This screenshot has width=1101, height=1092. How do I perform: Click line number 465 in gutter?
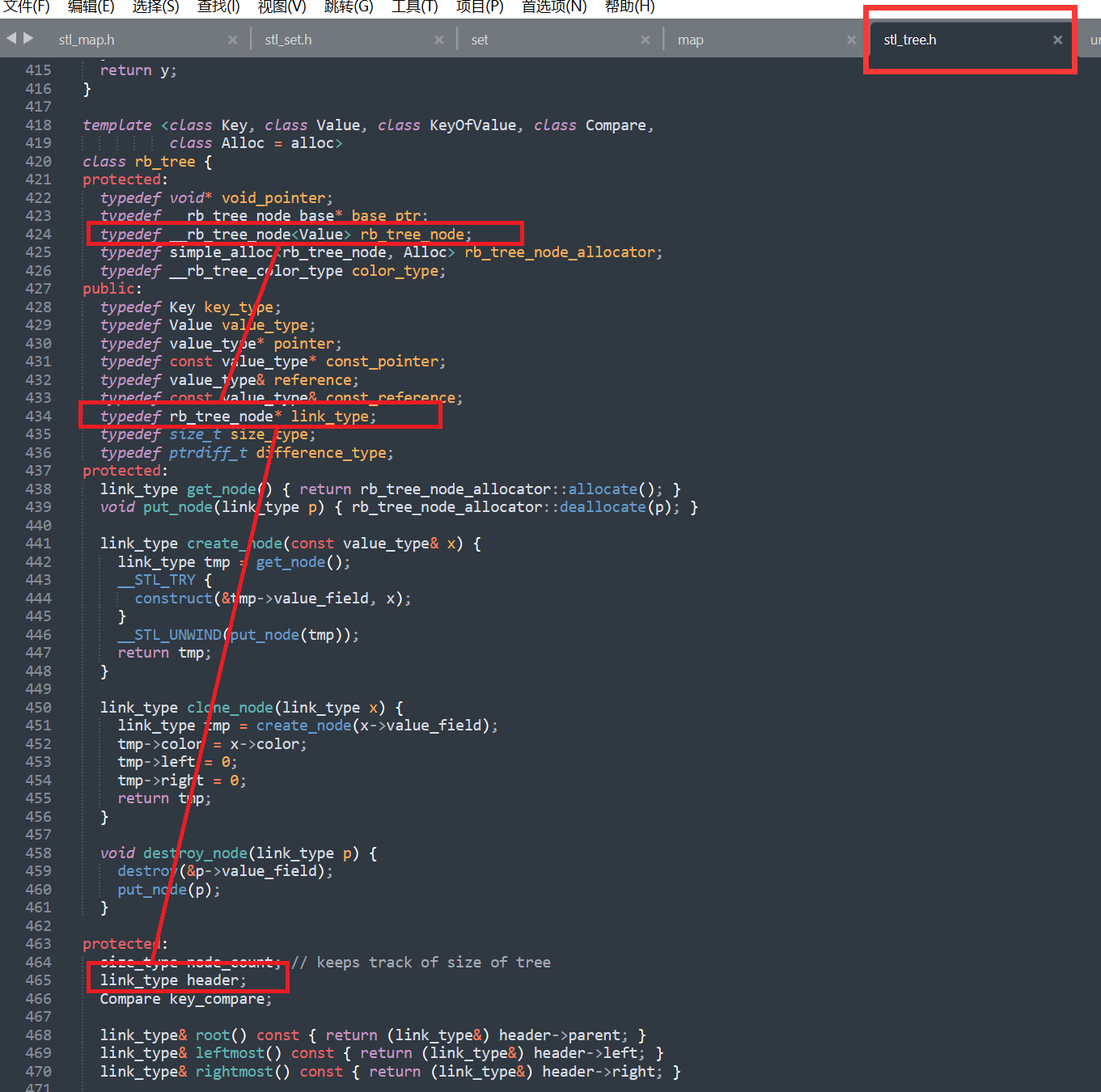(38, 980)
